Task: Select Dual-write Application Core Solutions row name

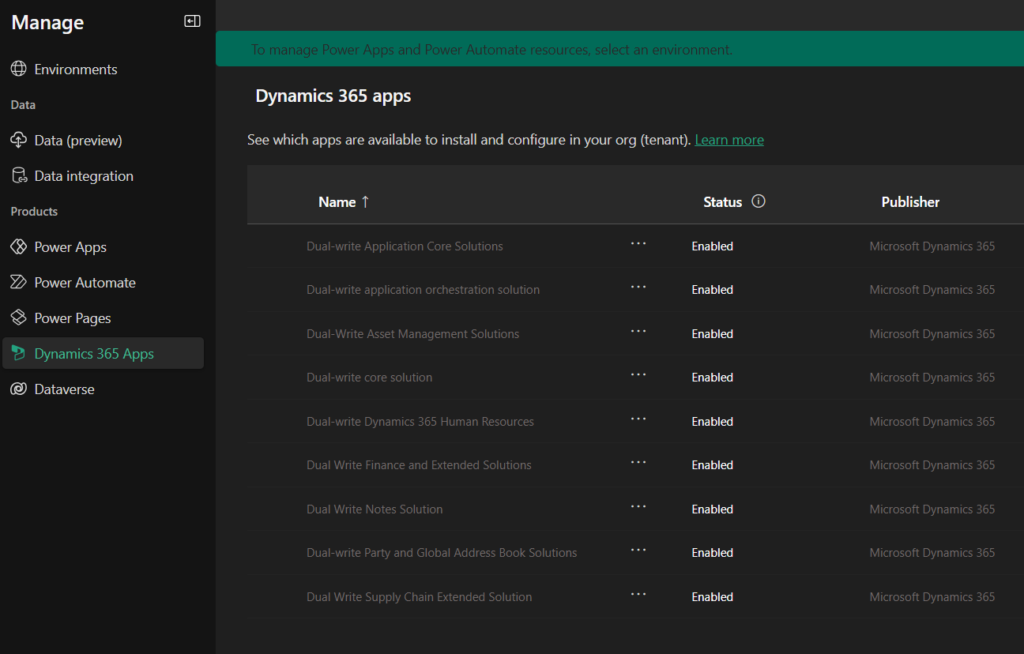Action: pyautogui.click(x=405, y=246)
